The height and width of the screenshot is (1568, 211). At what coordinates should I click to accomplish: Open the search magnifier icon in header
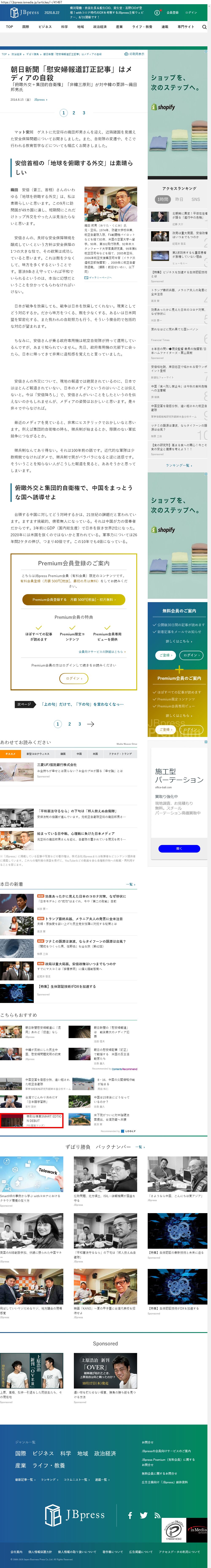coord(204,27)
